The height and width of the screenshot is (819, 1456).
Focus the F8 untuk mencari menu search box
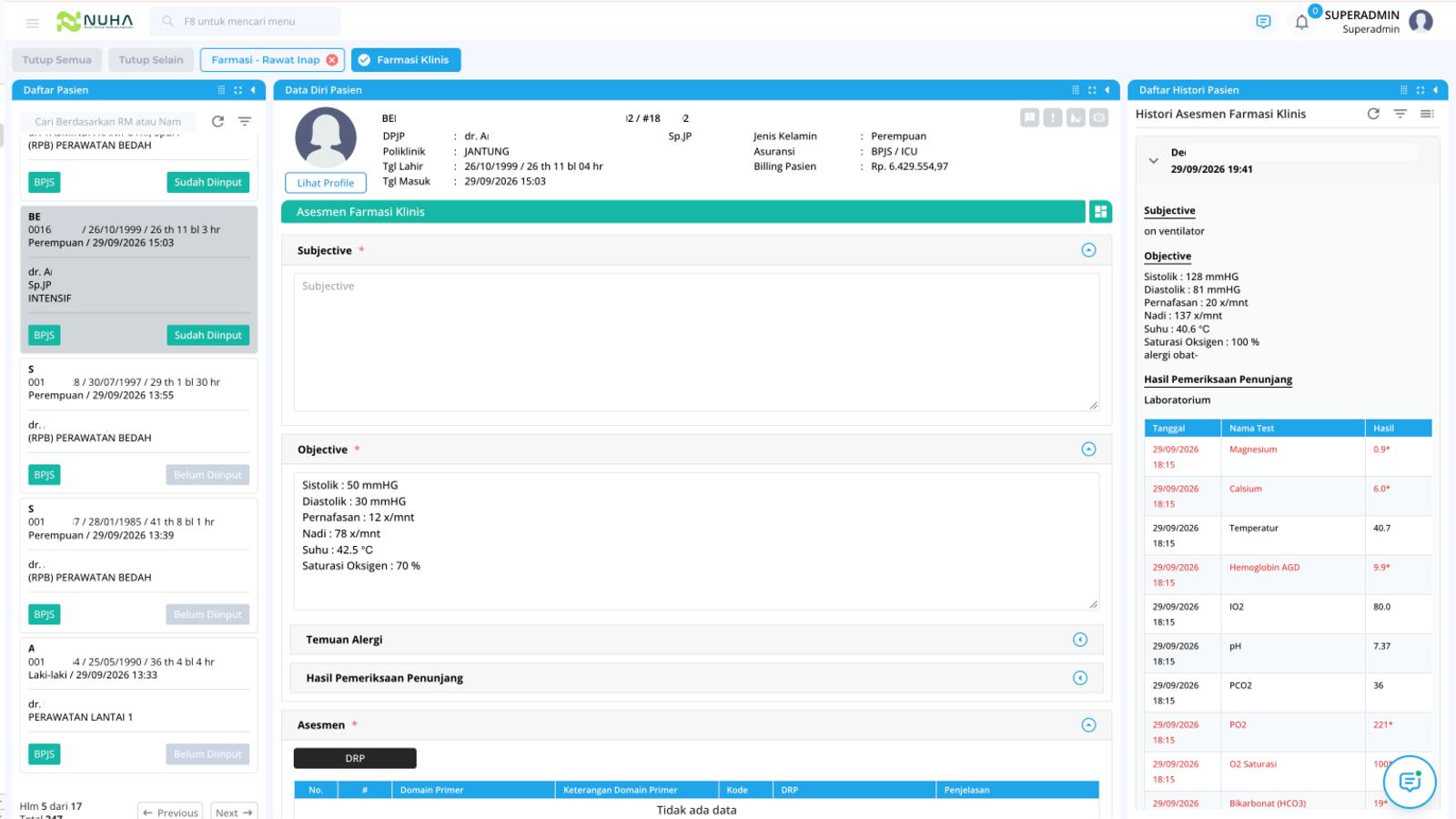point(246,22)
